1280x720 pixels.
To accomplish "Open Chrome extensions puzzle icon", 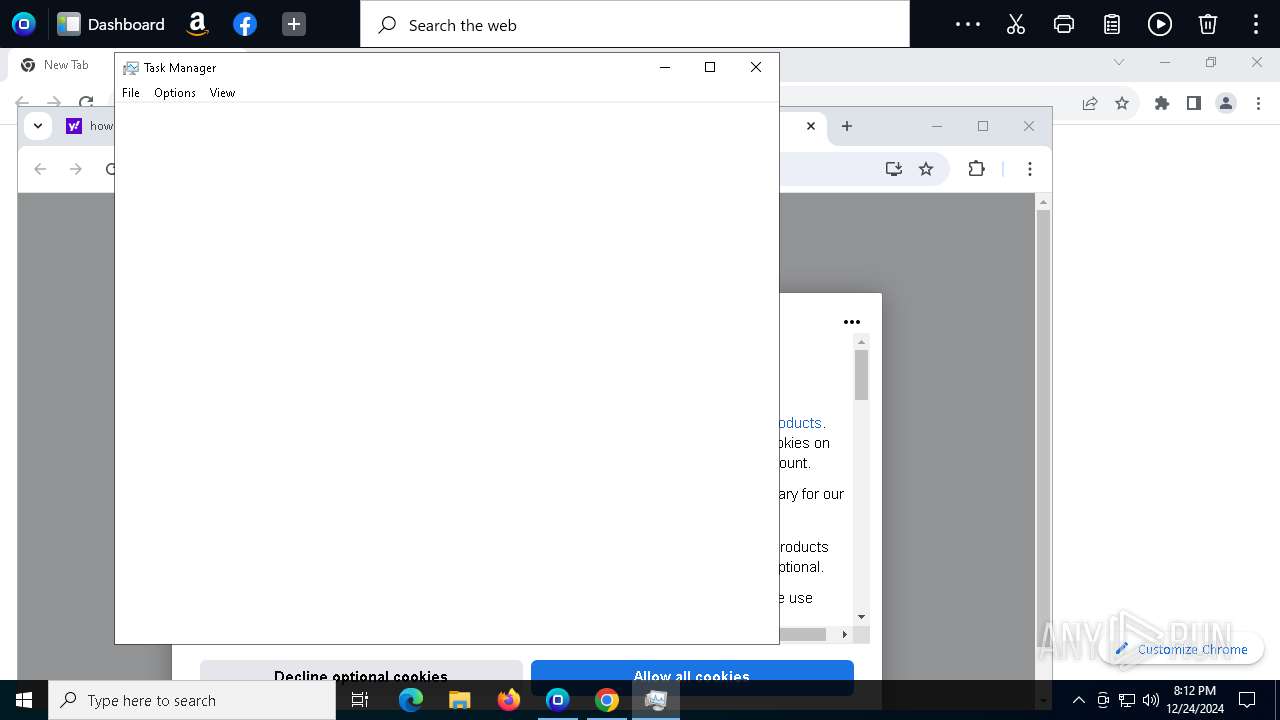I will point(977,169).
